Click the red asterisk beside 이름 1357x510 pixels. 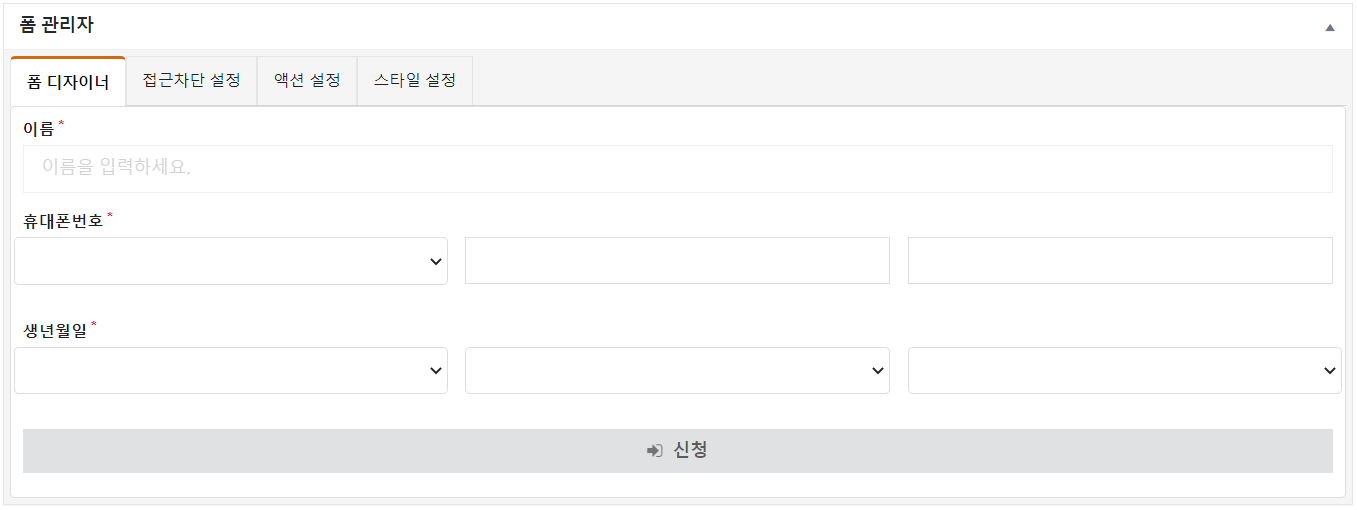(61, 124)
